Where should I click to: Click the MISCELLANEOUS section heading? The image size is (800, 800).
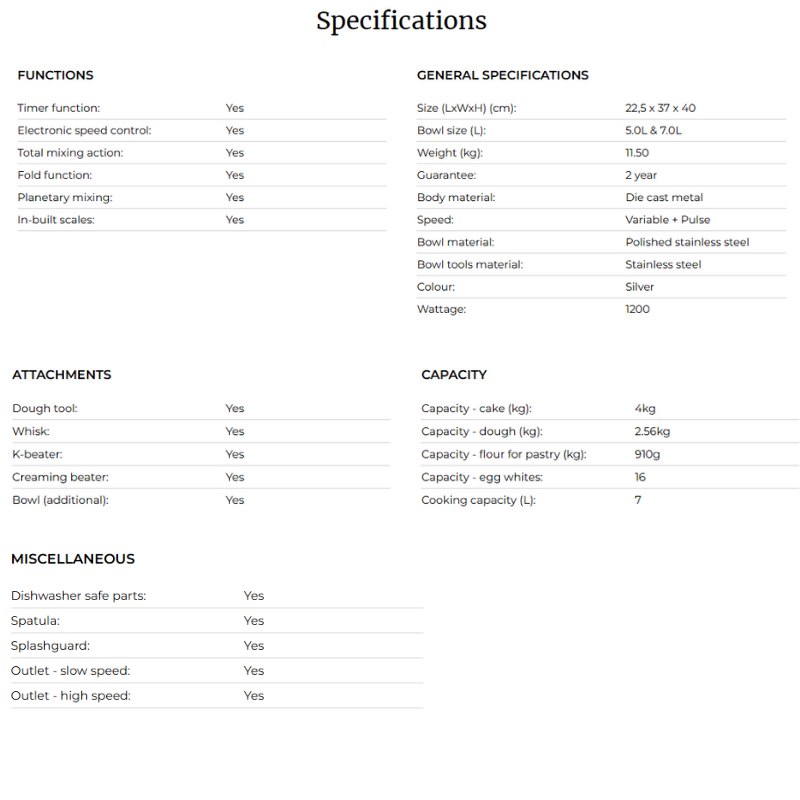(73, 559)
